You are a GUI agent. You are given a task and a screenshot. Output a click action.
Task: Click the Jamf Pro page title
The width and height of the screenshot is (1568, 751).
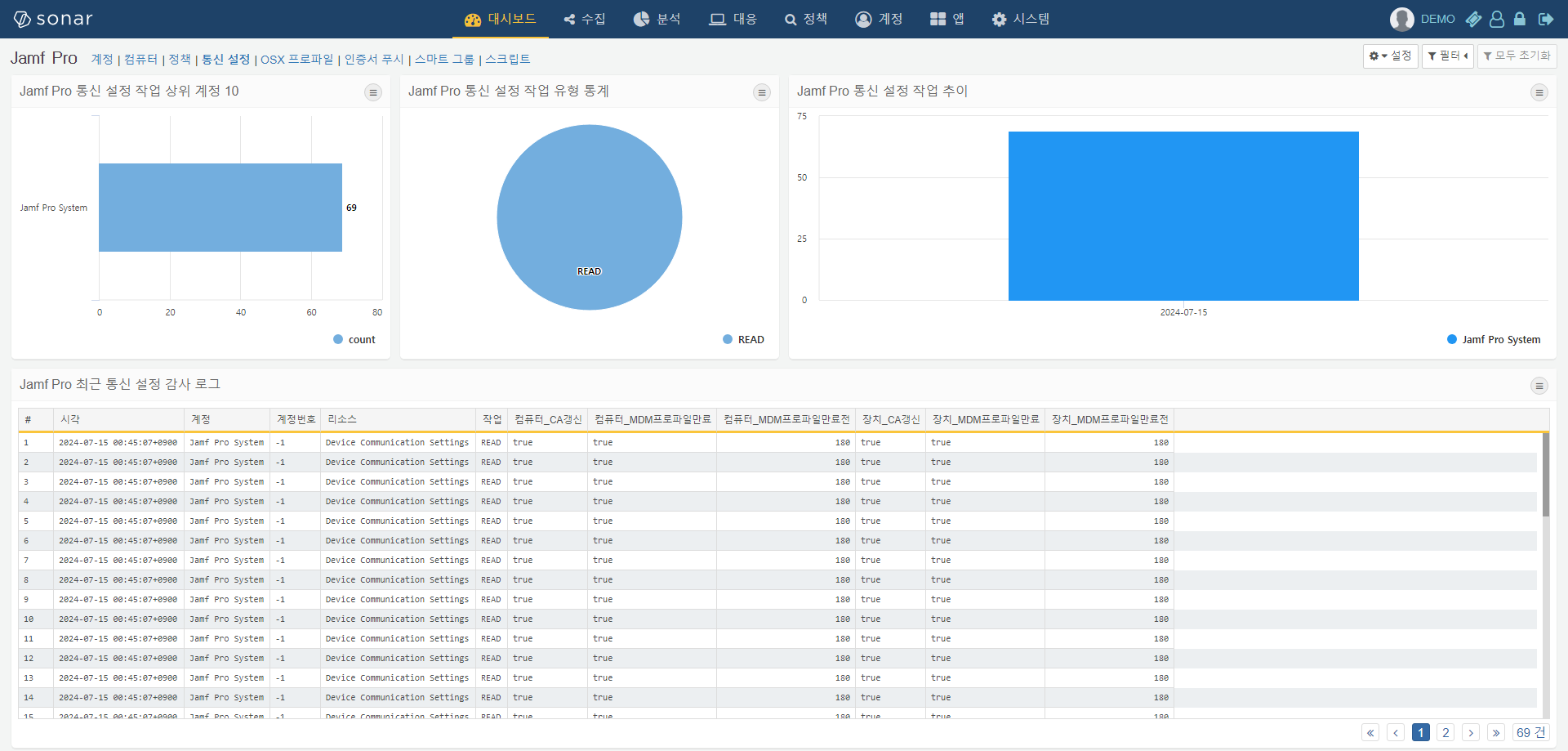[44, 59]
